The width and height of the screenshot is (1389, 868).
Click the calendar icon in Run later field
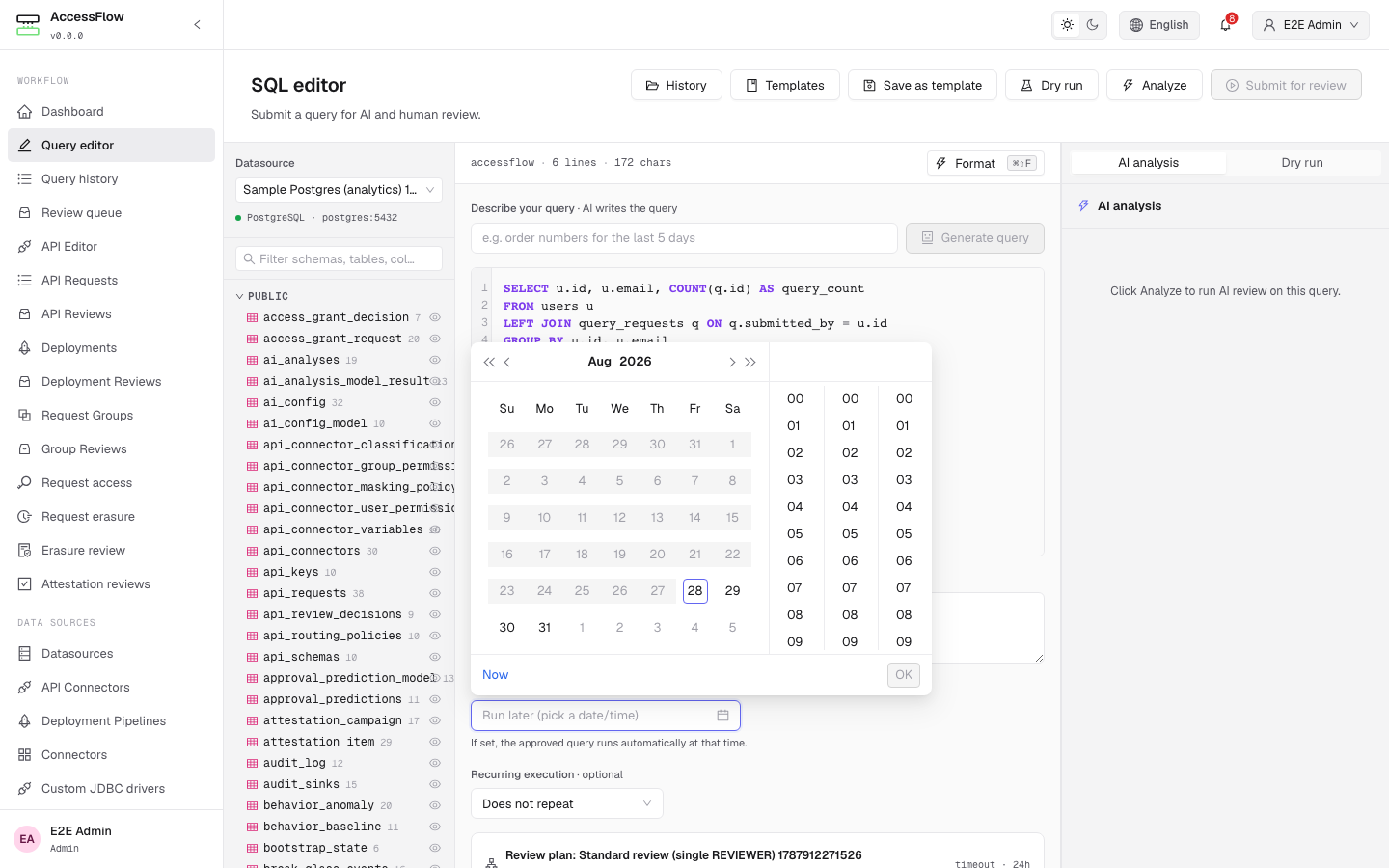pos(722,716)
